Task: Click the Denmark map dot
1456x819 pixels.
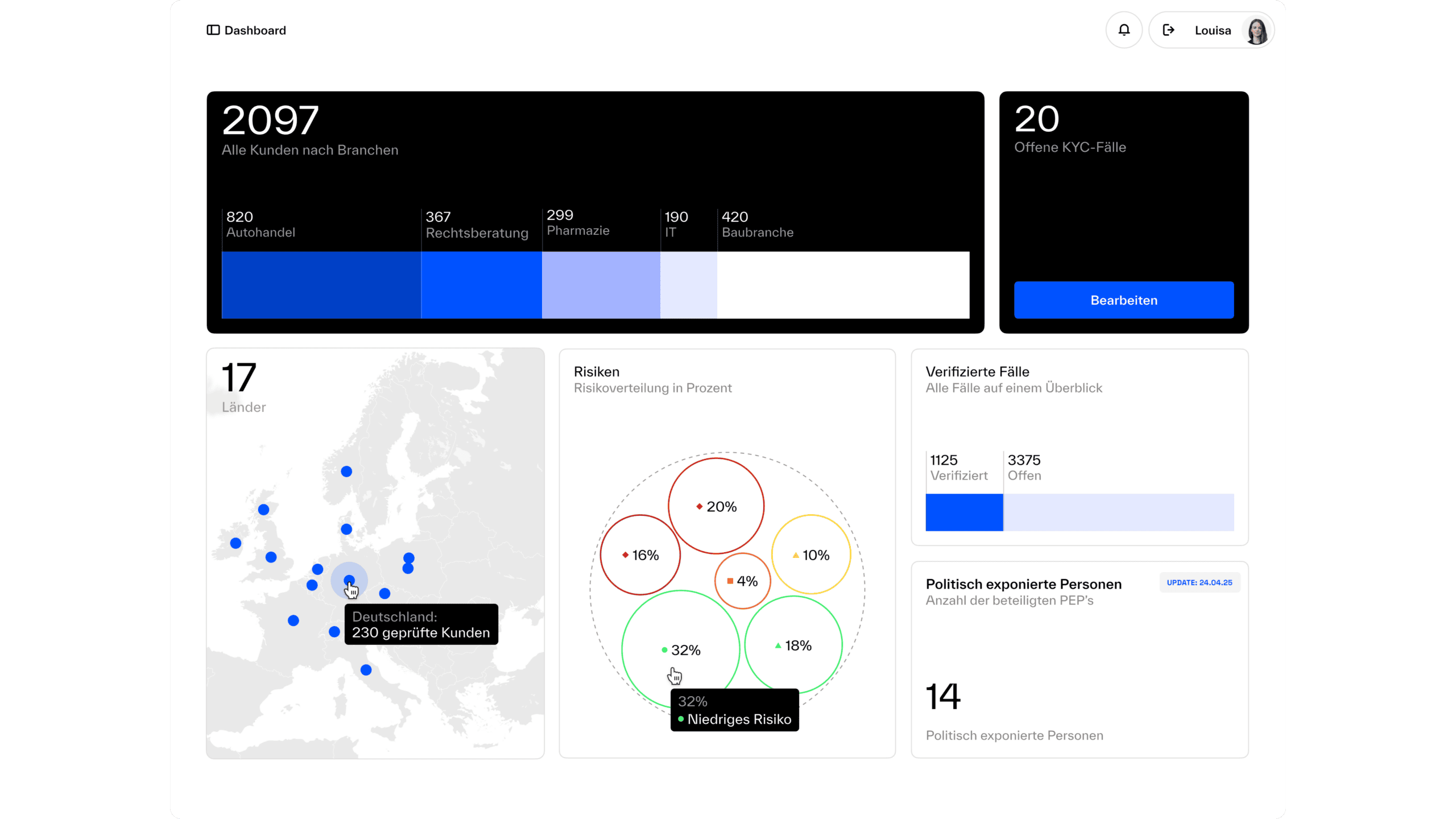Action: pos(346,529)
